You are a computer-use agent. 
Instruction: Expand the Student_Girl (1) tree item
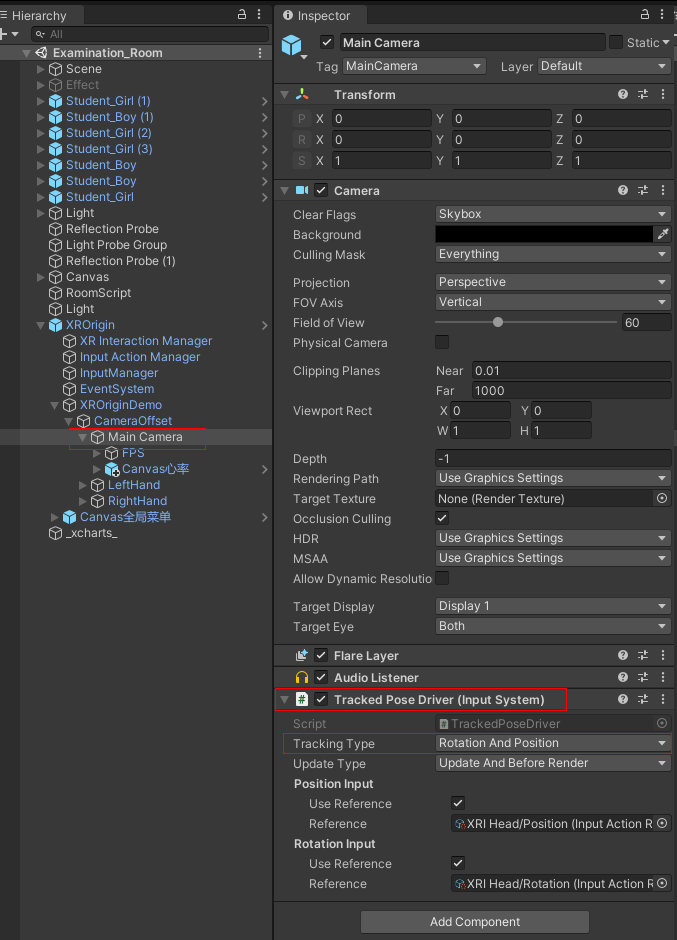[41, 101]
